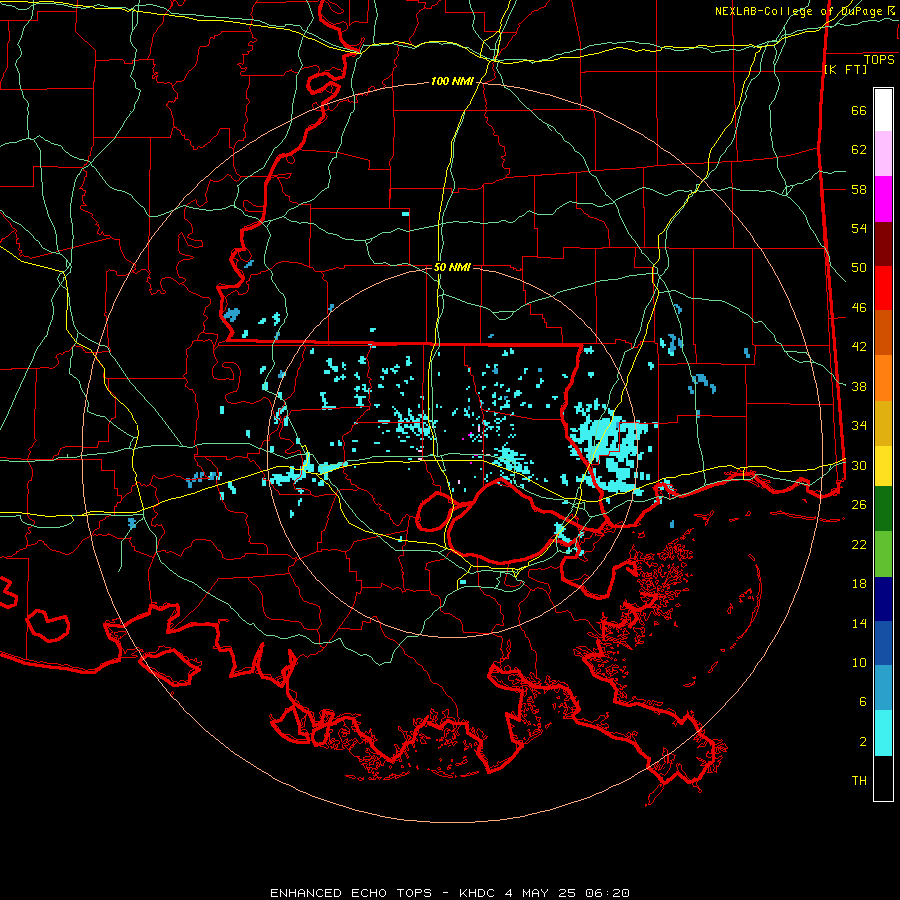Click the legend value 66
900x900 pixels.
point(859,111)
